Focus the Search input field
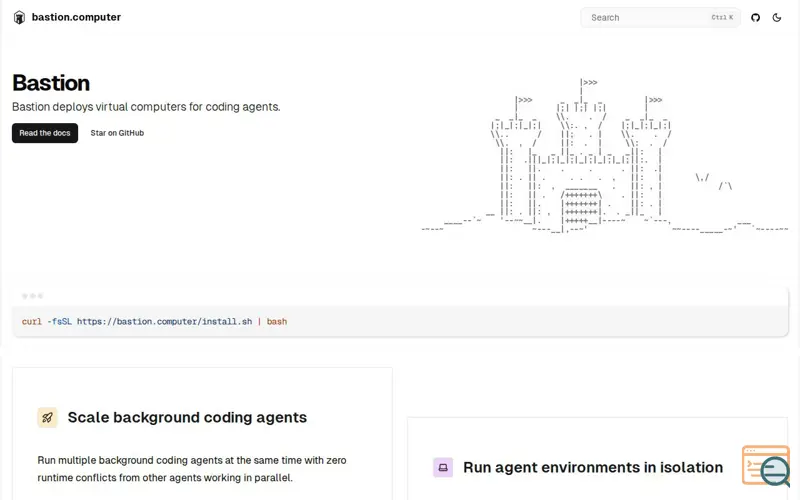The height and width of the screenshot is (500, 800). click(660, 17)
